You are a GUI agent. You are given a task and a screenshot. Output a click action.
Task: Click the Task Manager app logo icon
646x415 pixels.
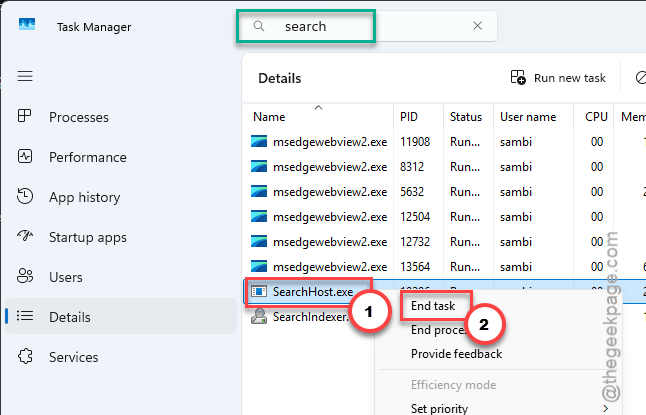click(x=27, y=24)
